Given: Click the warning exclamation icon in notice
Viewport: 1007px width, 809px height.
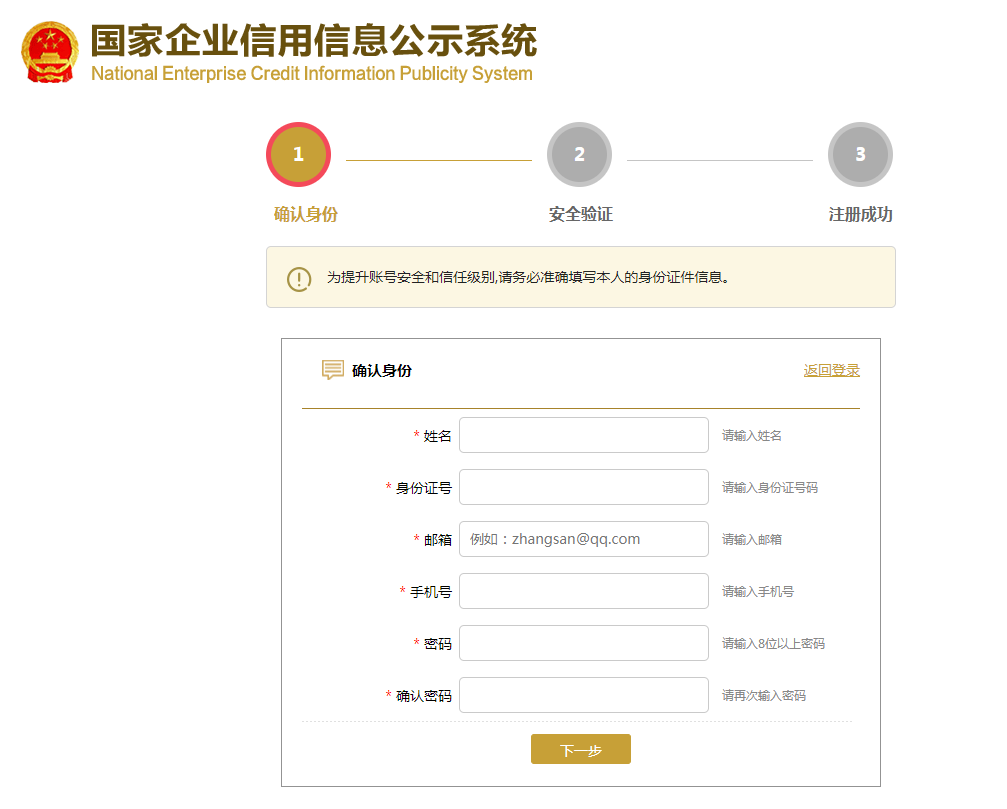Looking at the screenshot, I should [299, 278].
